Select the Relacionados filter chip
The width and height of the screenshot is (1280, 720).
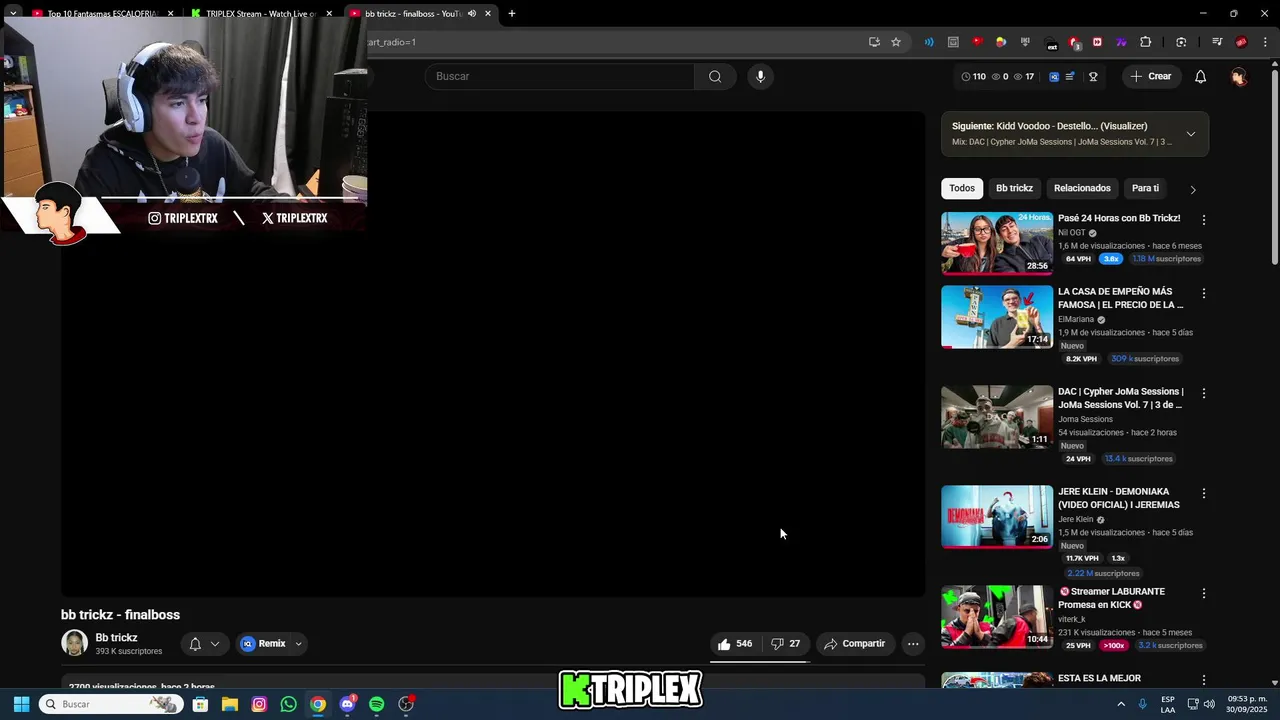(x=1082, y=188)
